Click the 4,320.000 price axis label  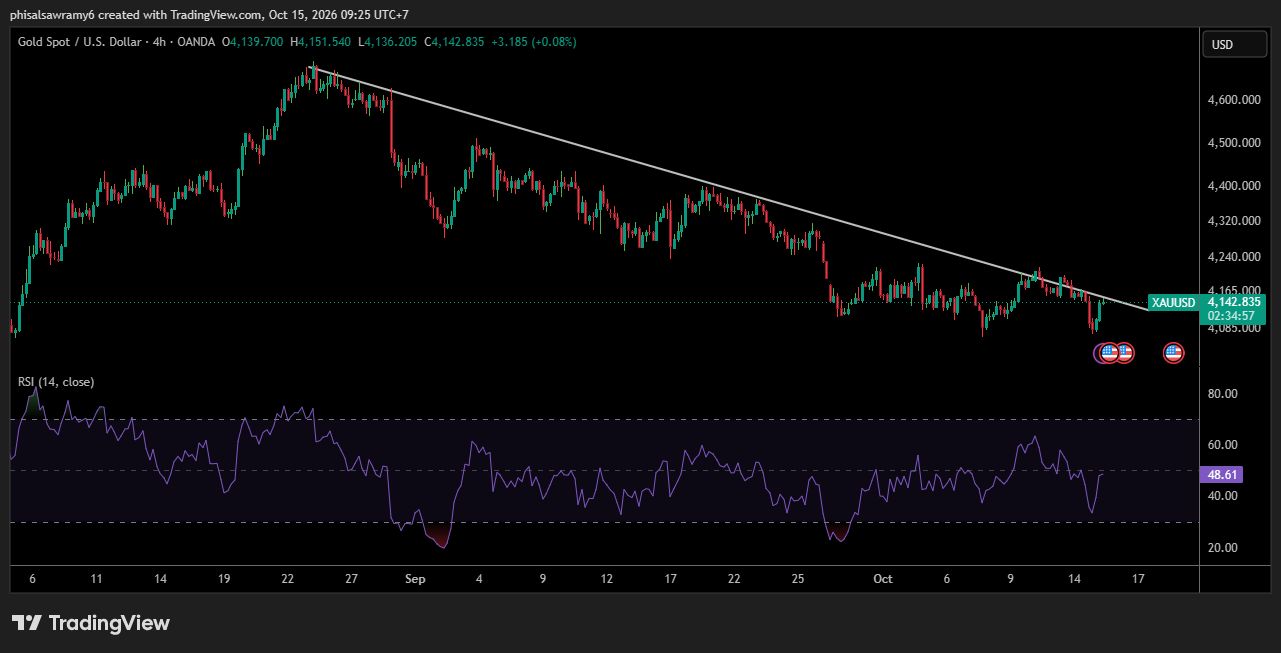click(x=1232, y=220)
